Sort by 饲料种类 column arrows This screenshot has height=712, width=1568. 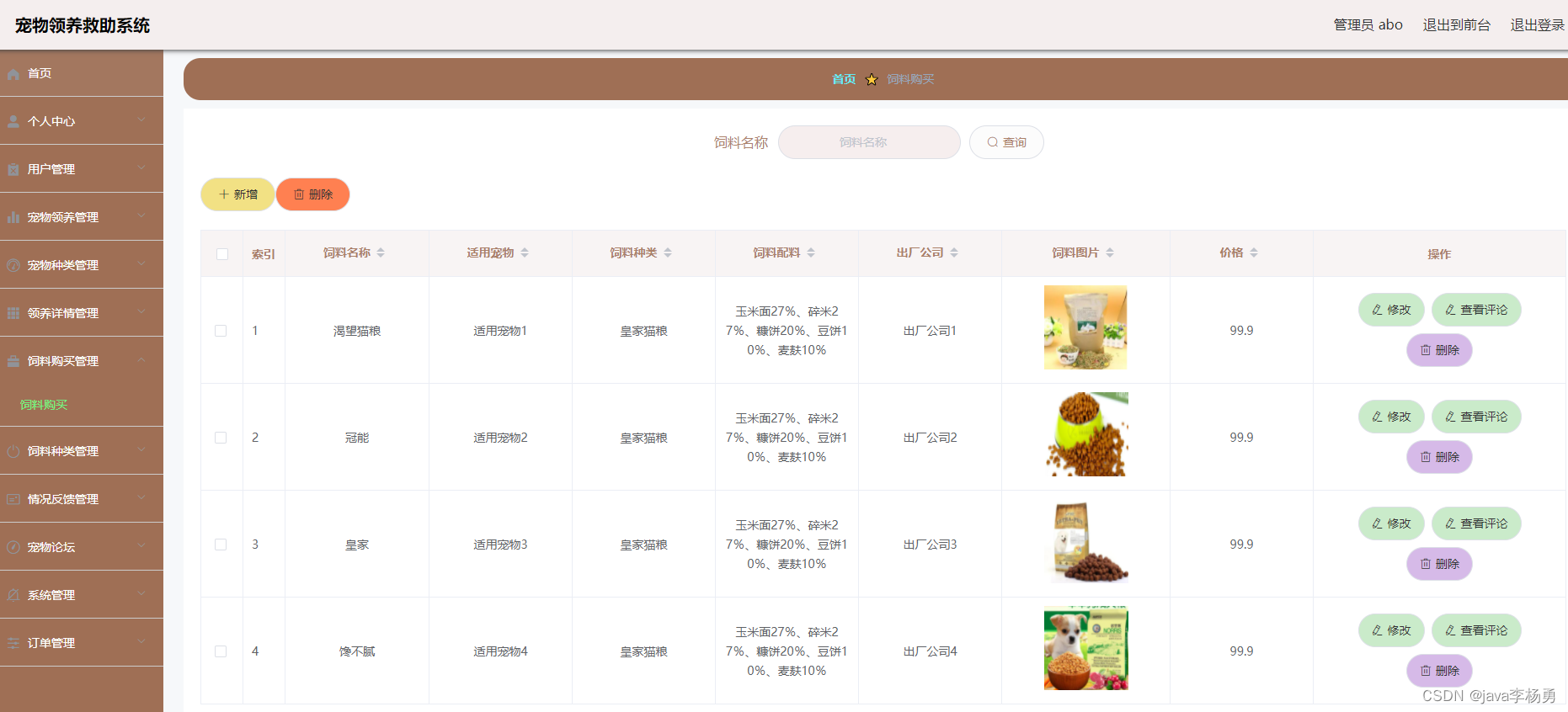(x=668, y=252)
